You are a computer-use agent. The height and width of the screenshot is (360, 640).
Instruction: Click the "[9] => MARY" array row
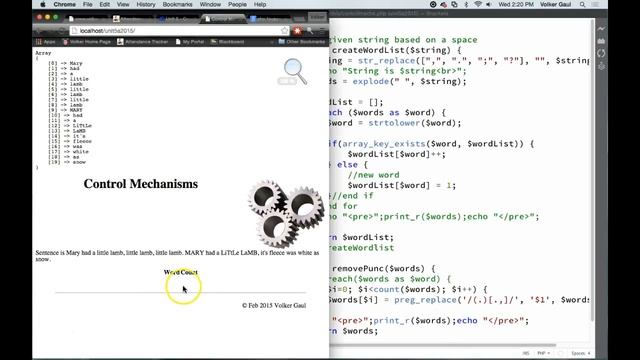tap(65, 110)
